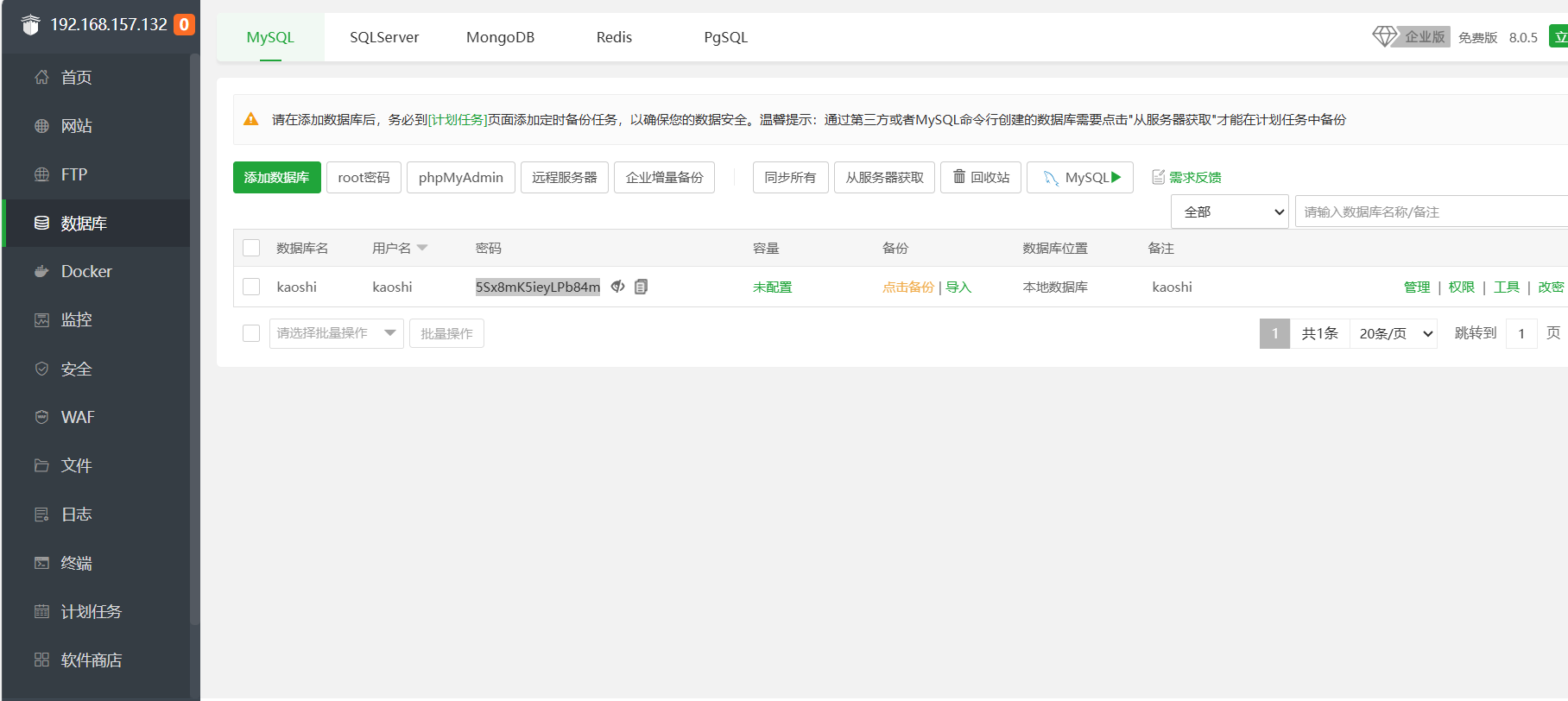Click 权限 for the kaoshi database
1568x701 pixels.
click(1462, 287)
